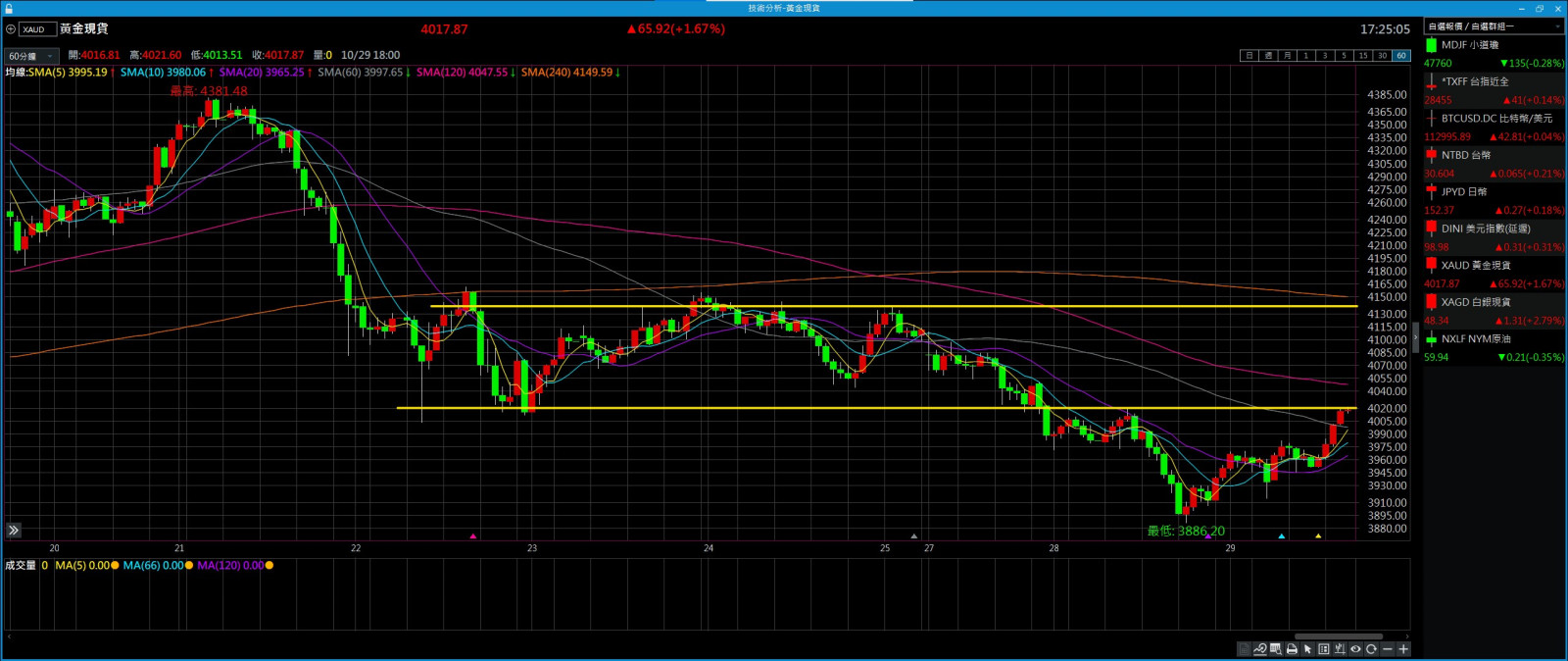Click the horizontal chart scrollbar thumb
The image size is (1568, 661).
pyautogui.click(x=1338, y=636)
